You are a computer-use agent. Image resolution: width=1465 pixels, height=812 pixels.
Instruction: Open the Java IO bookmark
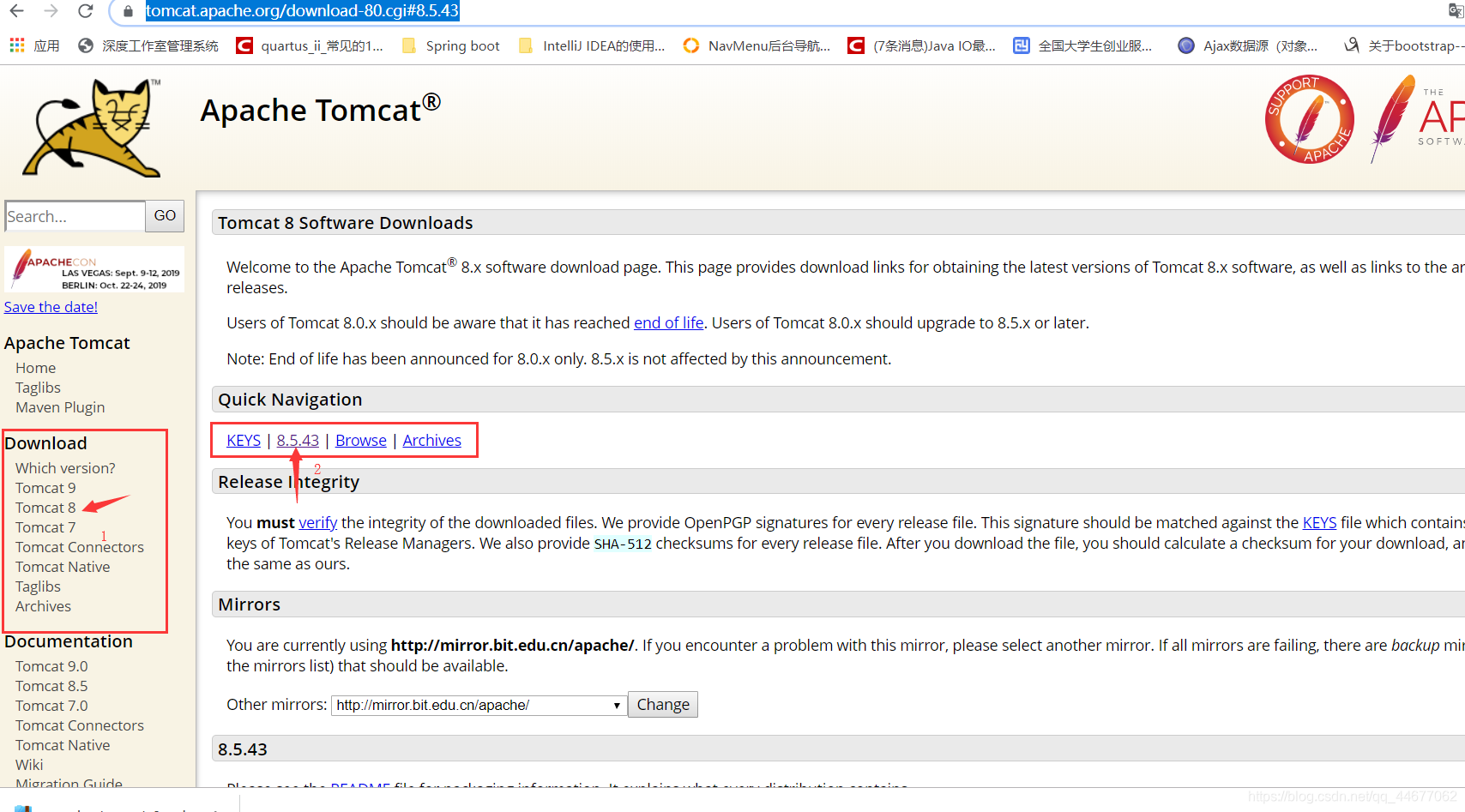(x=921, y=45)
